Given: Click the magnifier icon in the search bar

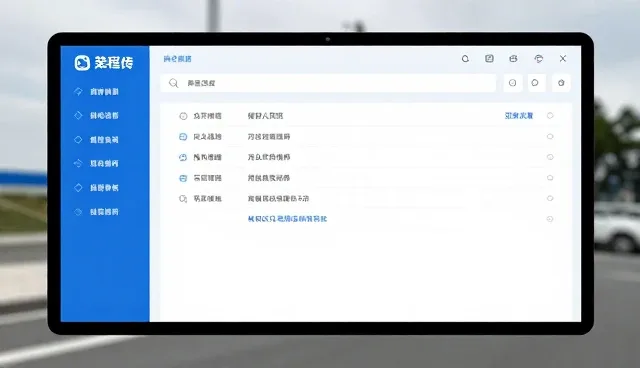Looking at the screenshot, I should coord(173,83).
